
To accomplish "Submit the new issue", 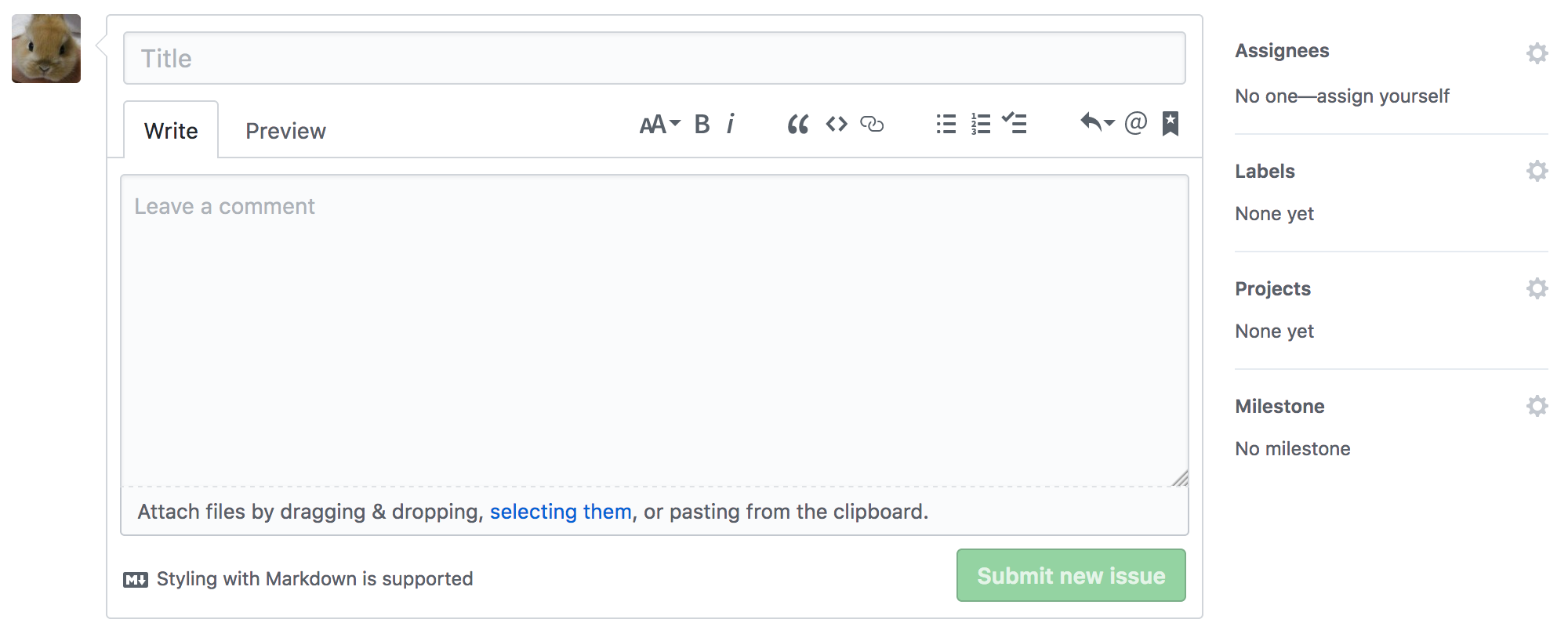I will pos(1070,575).
